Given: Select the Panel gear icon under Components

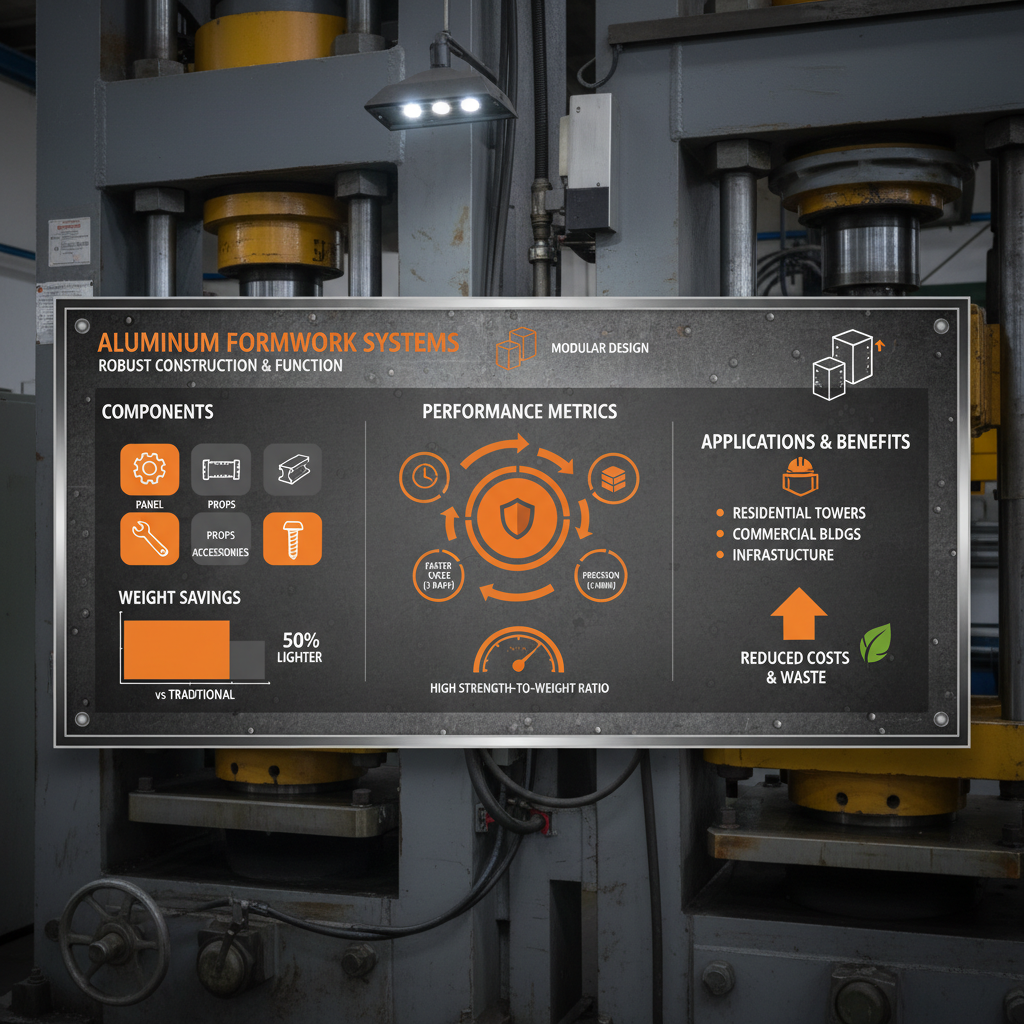Looking at the screenshot, I should coord(148,468).
